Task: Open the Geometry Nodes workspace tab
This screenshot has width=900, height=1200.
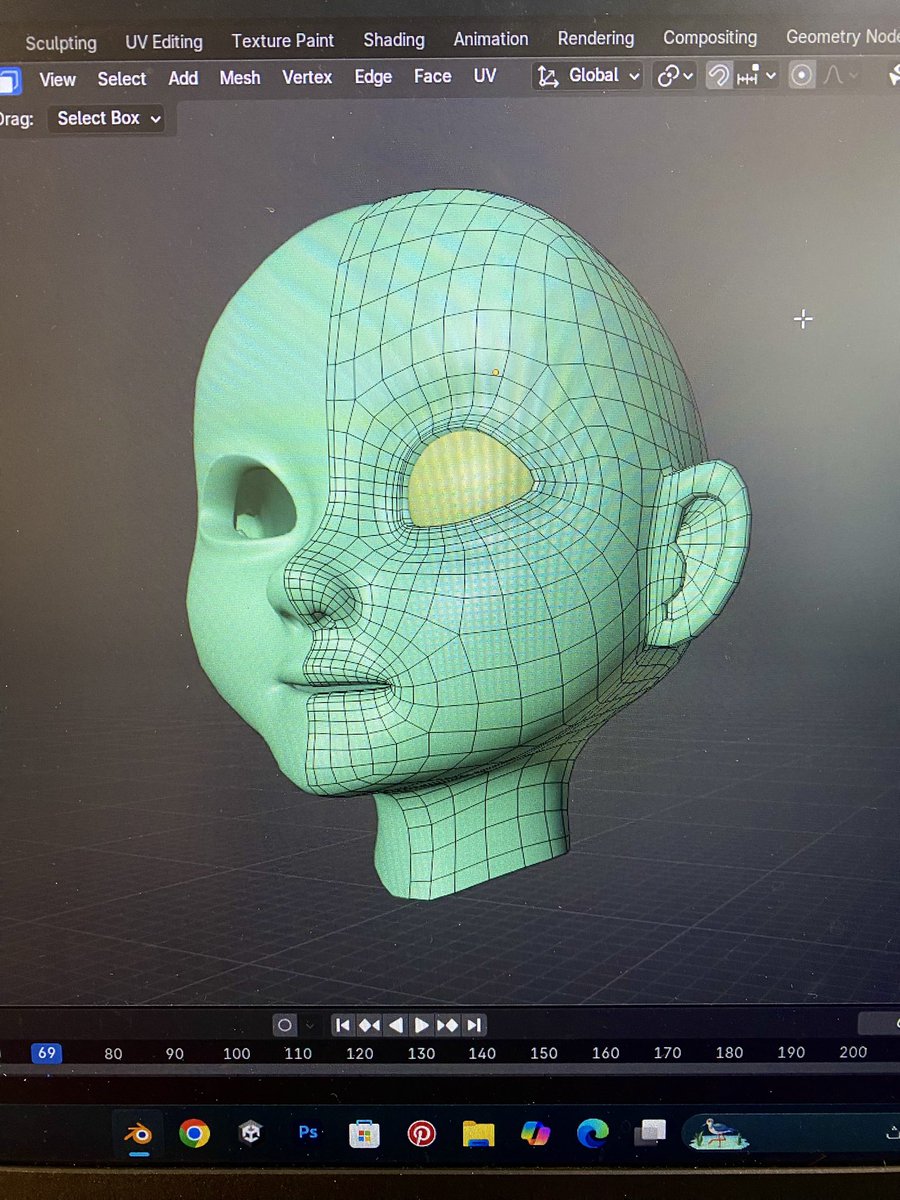Action: pos(842,37)
